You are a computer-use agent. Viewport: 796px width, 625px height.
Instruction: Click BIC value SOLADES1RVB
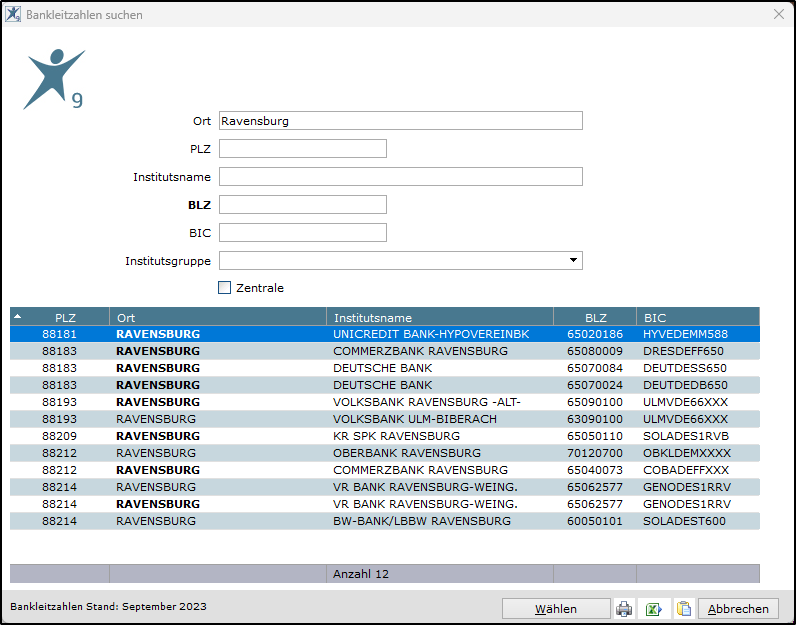pos(686,436)
